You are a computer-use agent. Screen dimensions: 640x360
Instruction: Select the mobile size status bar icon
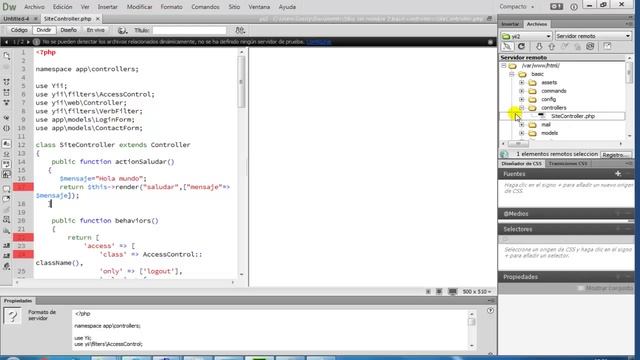coord(428,291)
